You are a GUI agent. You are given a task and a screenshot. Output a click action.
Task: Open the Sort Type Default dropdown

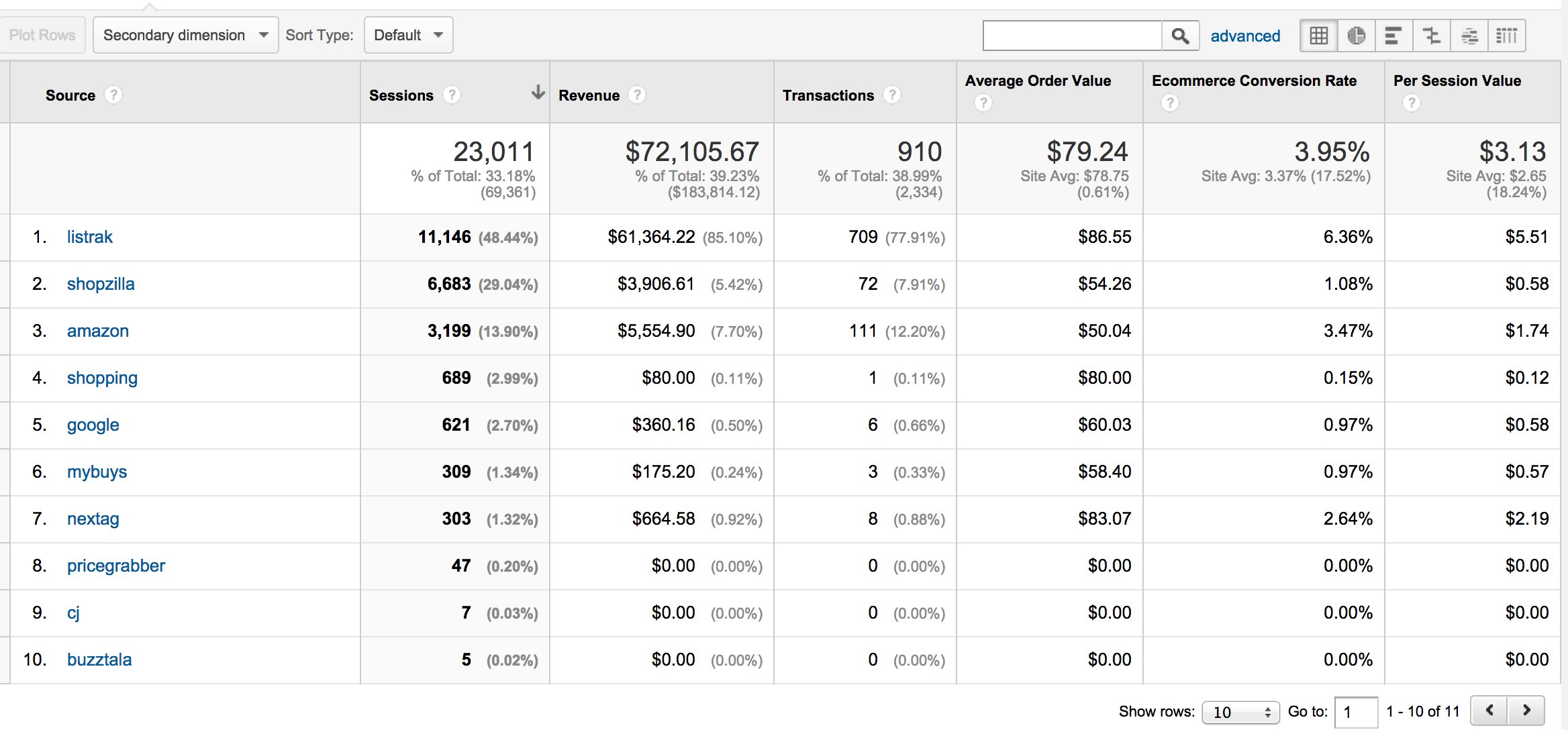(408, 35)
